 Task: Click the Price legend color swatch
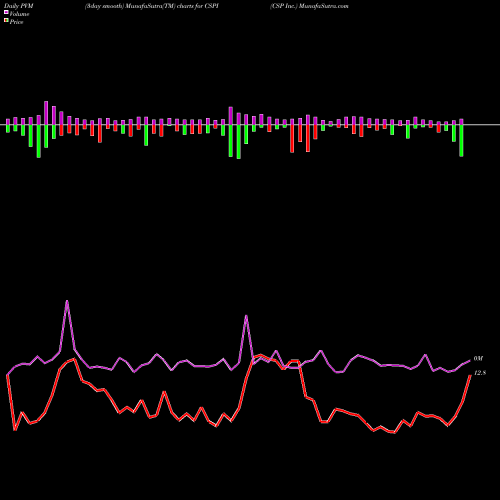click(x=6, y=21)
